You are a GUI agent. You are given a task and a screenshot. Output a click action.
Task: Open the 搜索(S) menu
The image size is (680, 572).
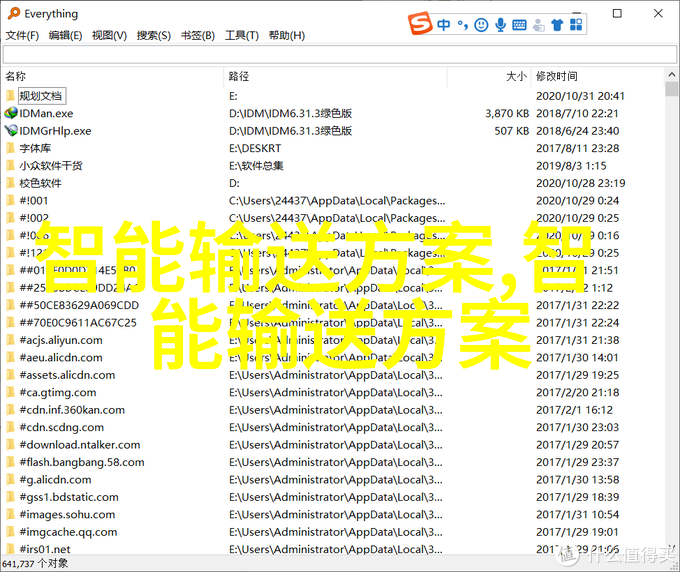(x=154, y=36)
